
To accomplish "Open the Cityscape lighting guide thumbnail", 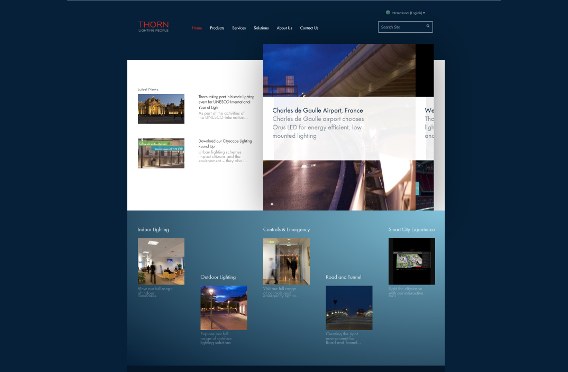I will coord(161,153).
